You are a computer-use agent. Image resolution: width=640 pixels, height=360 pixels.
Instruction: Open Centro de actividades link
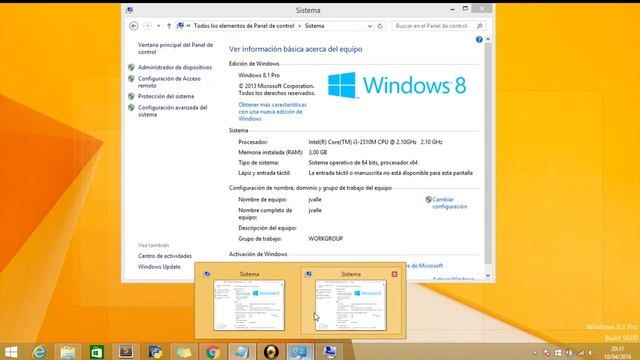click(x=164, y=256)
